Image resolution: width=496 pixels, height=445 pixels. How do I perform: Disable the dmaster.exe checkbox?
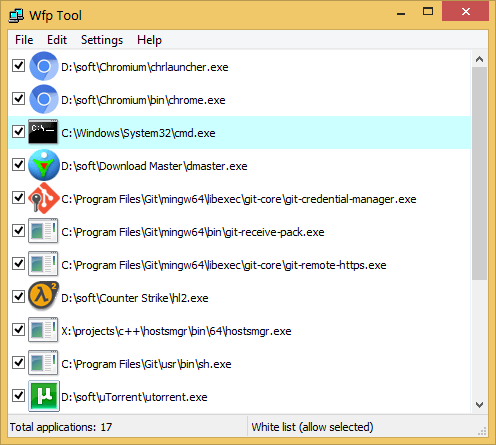click(19, 165)
